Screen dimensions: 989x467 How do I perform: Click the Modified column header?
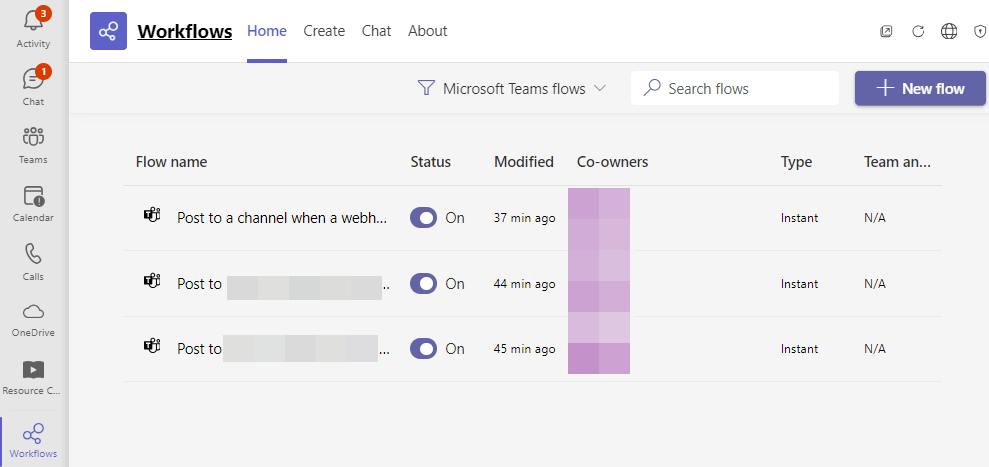tap(524, 162)
